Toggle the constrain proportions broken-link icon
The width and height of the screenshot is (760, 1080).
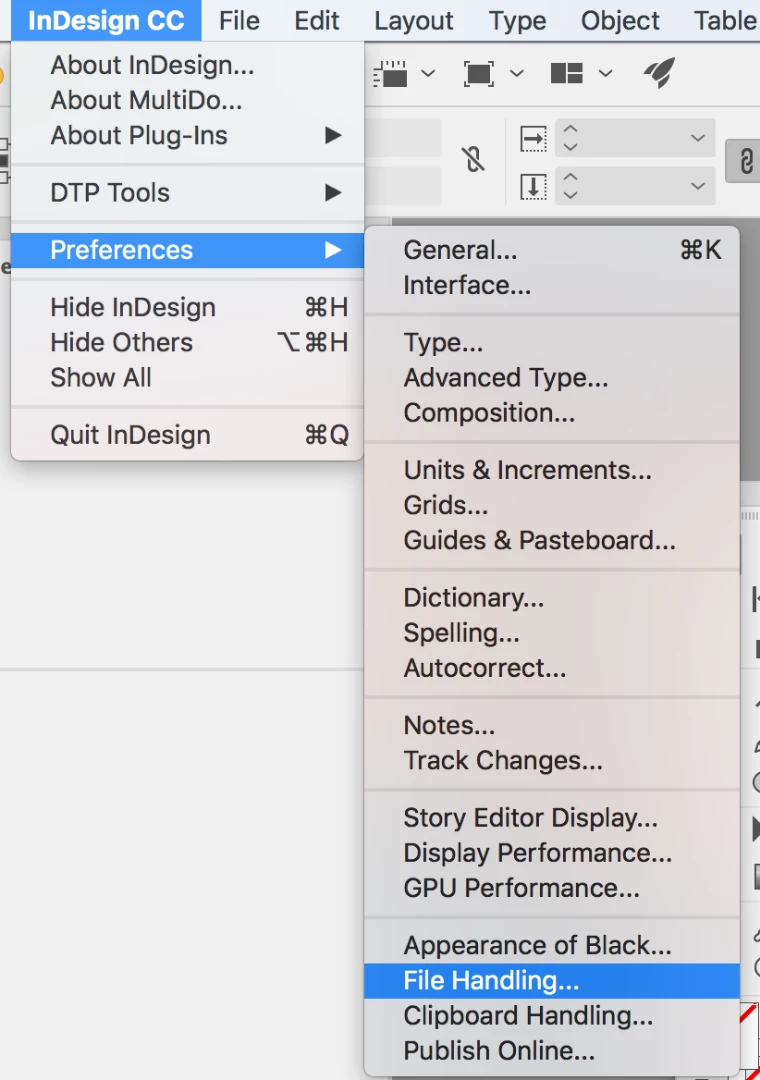473,160
